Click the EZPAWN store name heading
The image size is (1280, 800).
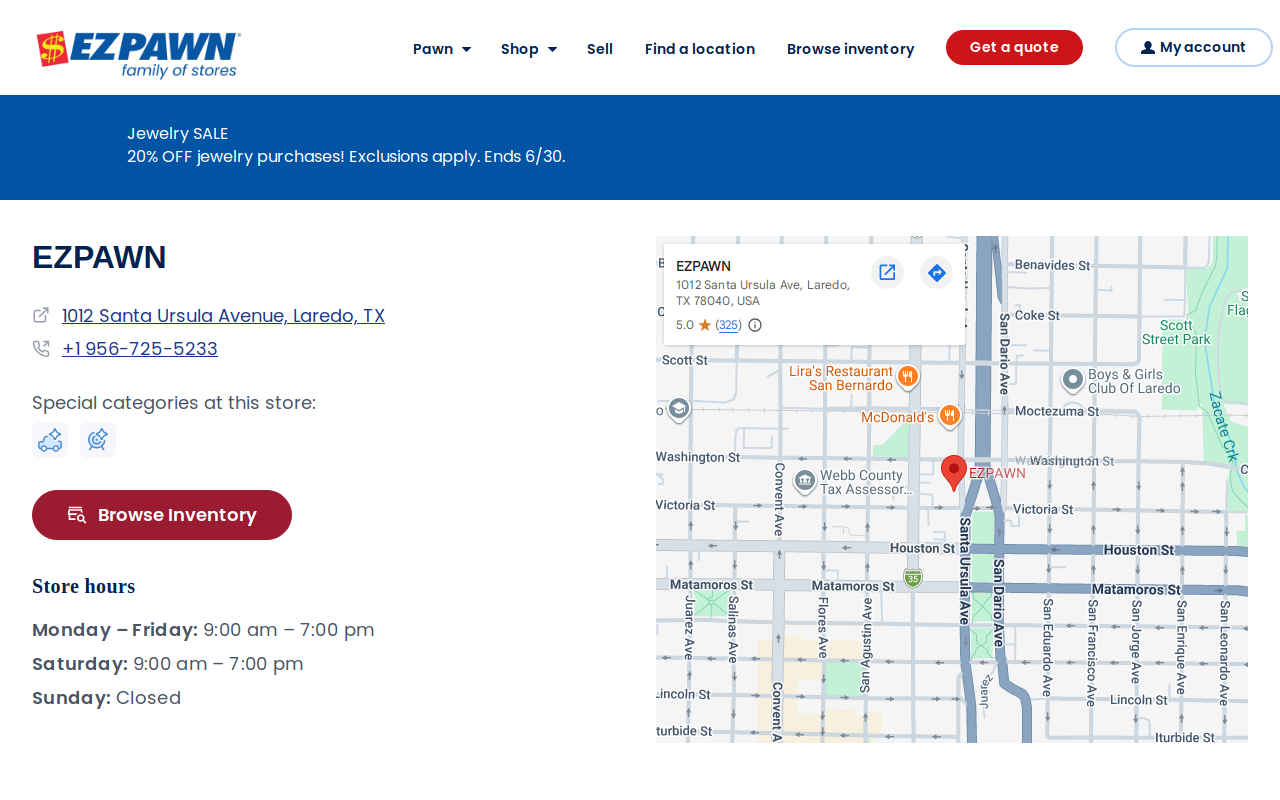(x=99, y=257)
